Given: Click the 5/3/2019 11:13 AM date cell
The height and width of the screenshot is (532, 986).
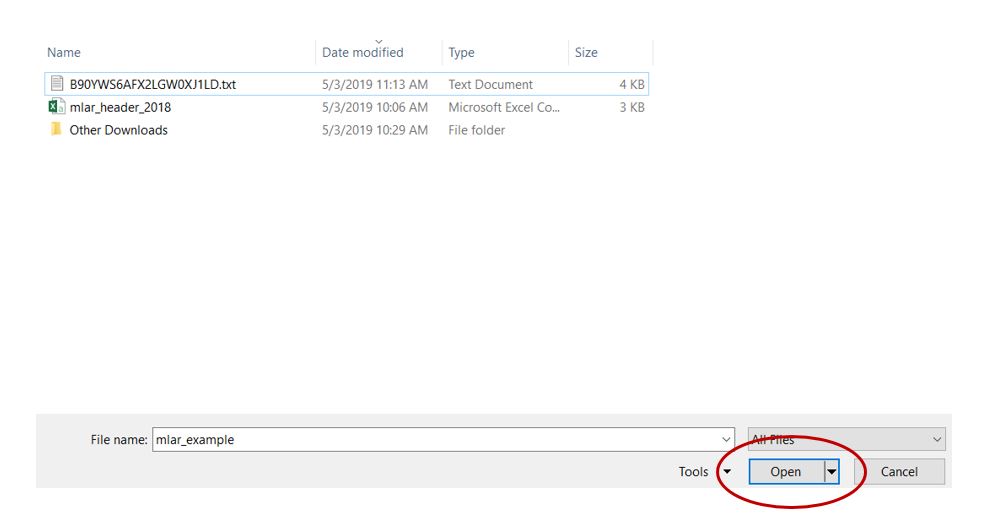Looking at the screenshot, I should coord(375,84).
